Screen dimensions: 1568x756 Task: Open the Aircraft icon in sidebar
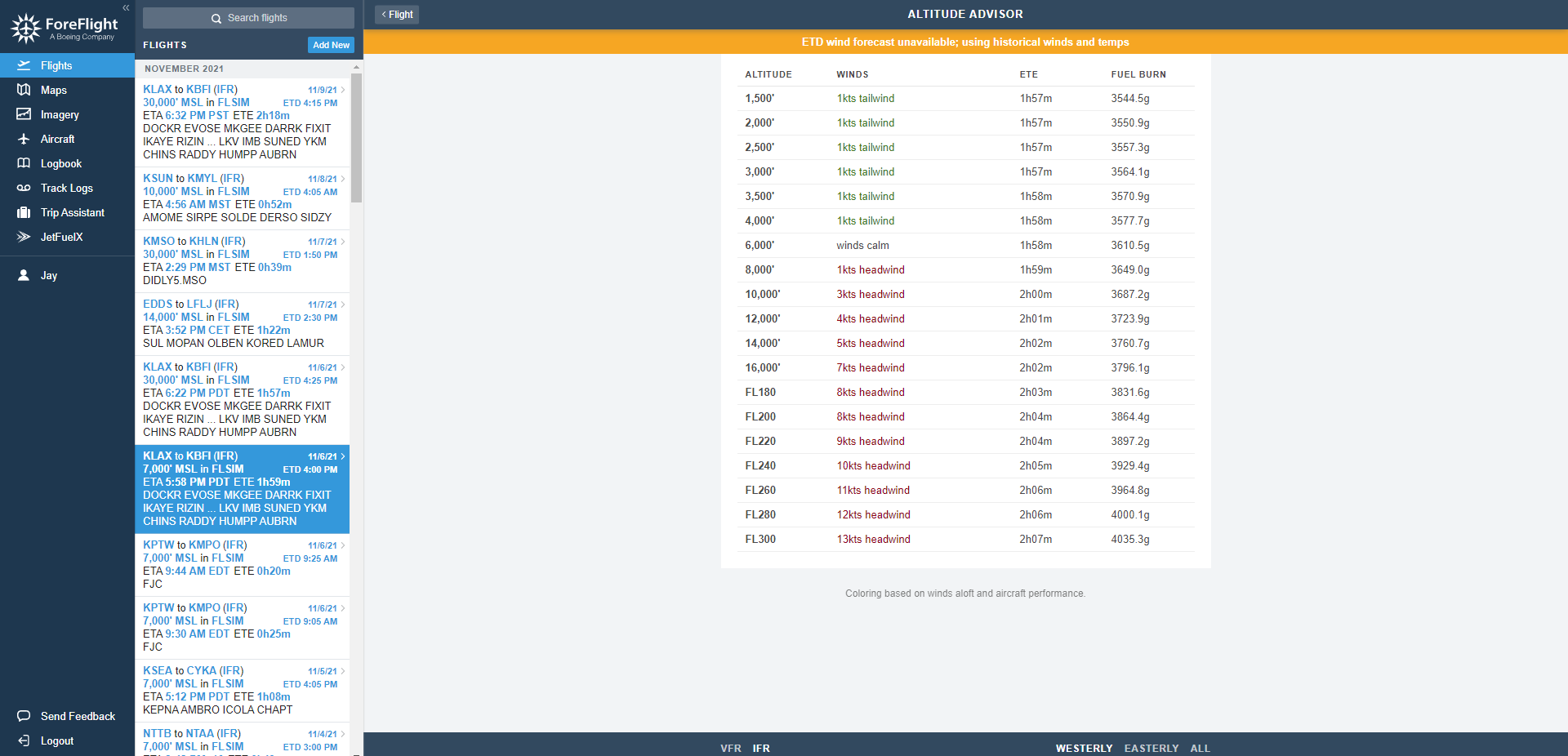[24, 139]
